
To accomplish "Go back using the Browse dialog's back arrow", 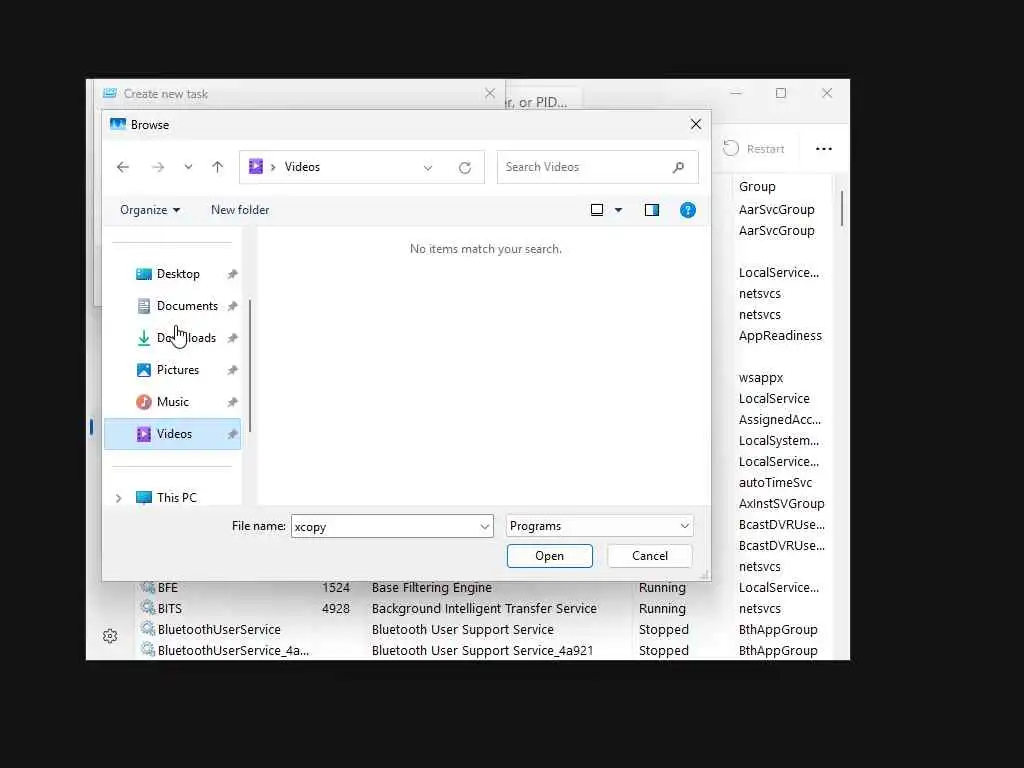I will (x=123, y=167).
